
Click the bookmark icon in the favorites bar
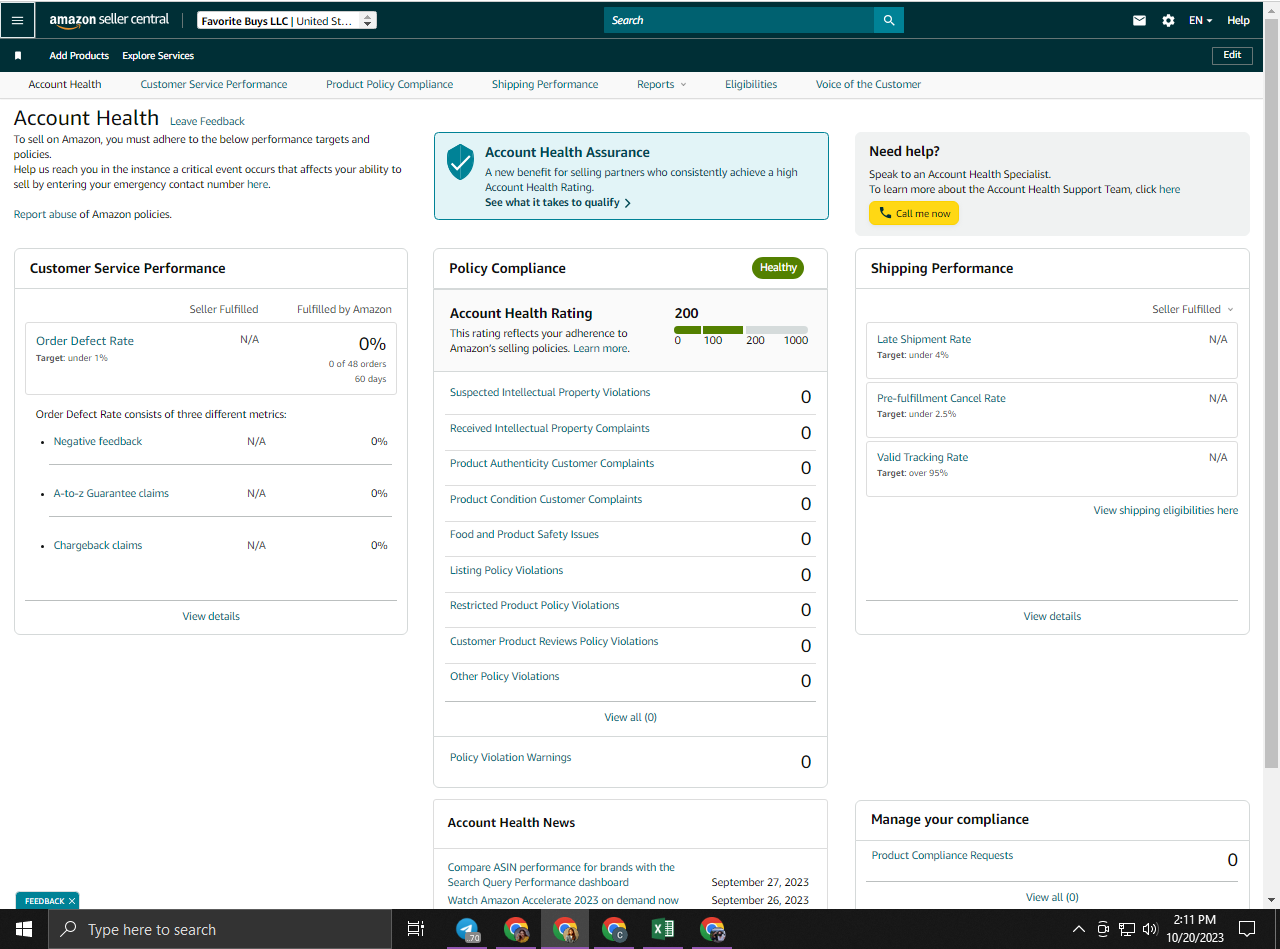tap(18, 56)
